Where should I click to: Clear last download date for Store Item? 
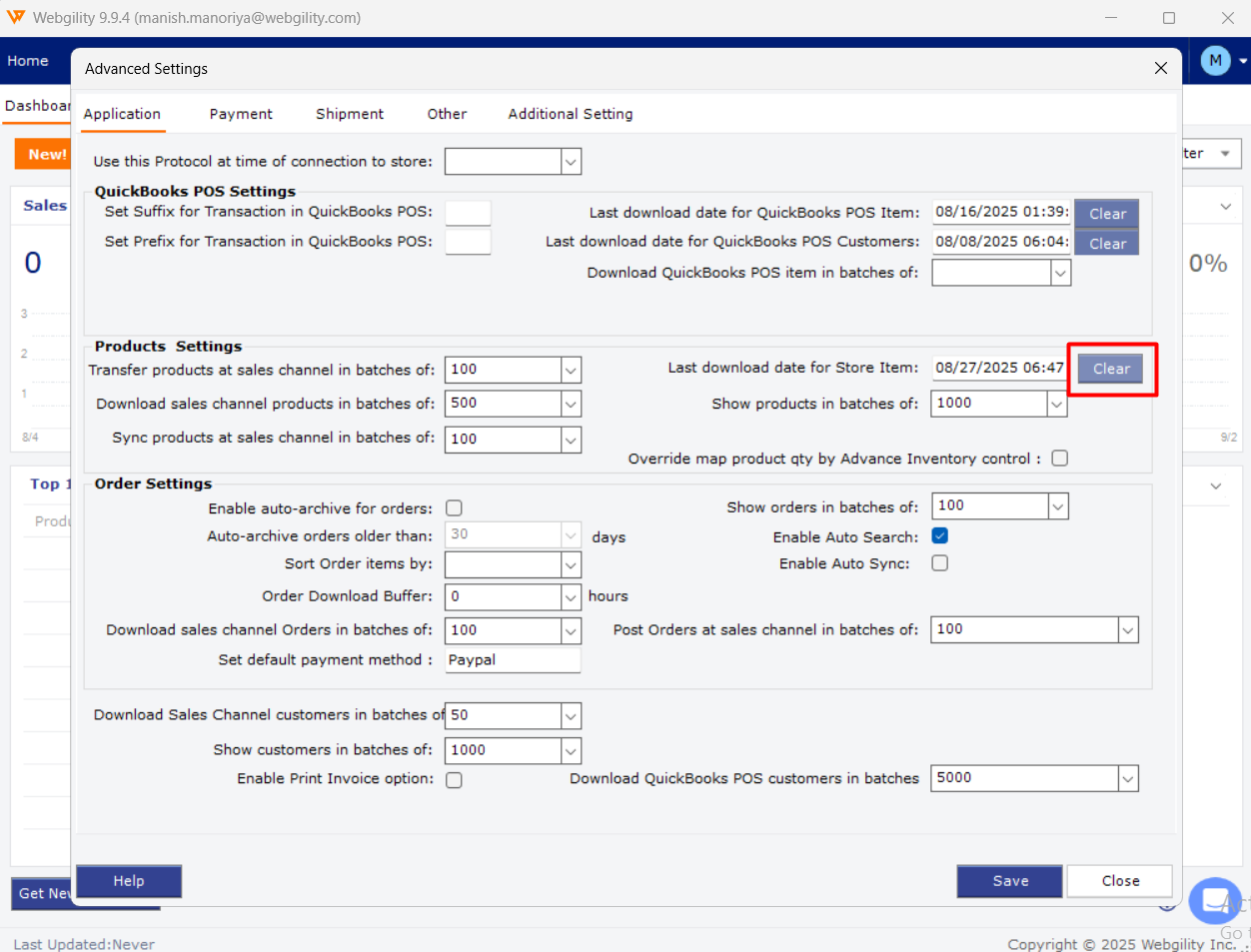pos(1110,369)
